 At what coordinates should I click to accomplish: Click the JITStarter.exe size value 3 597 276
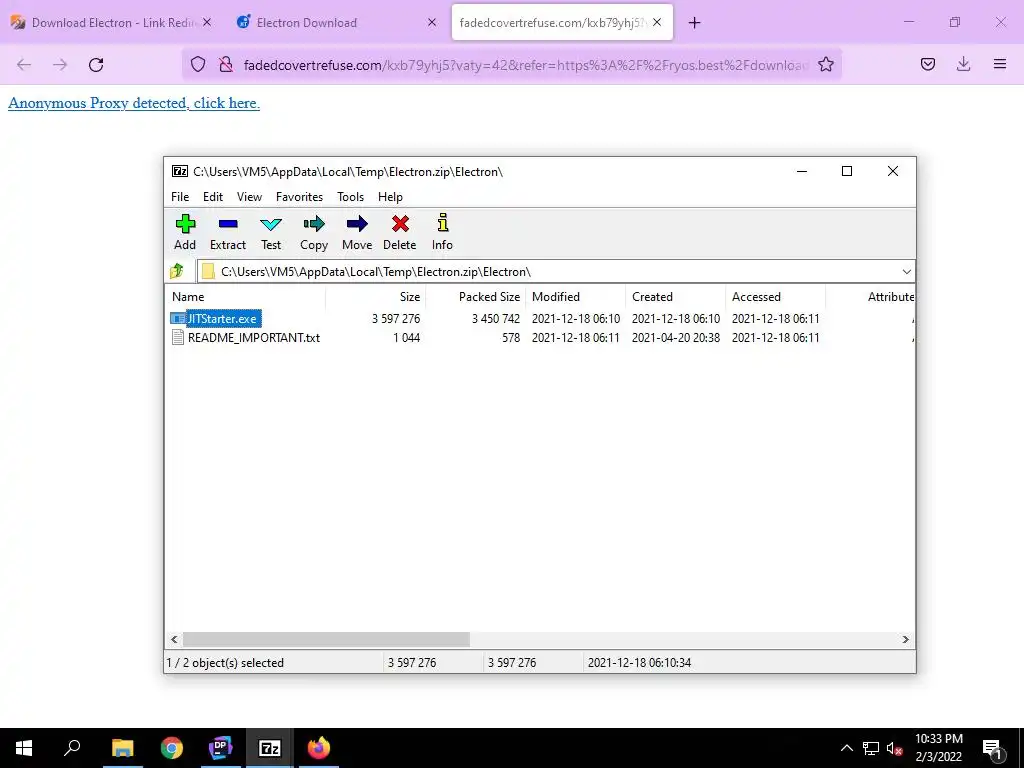pos(396,319)
